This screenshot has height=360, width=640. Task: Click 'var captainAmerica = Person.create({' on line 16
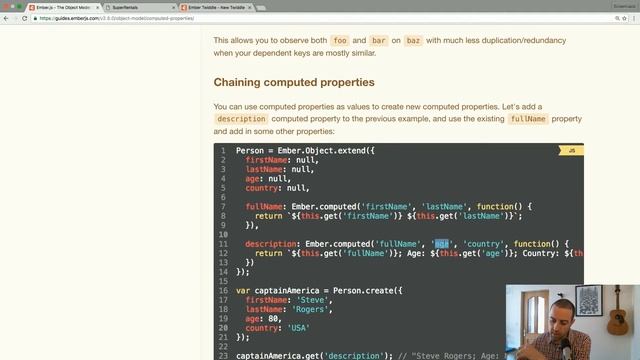click(x=319, y=291)
